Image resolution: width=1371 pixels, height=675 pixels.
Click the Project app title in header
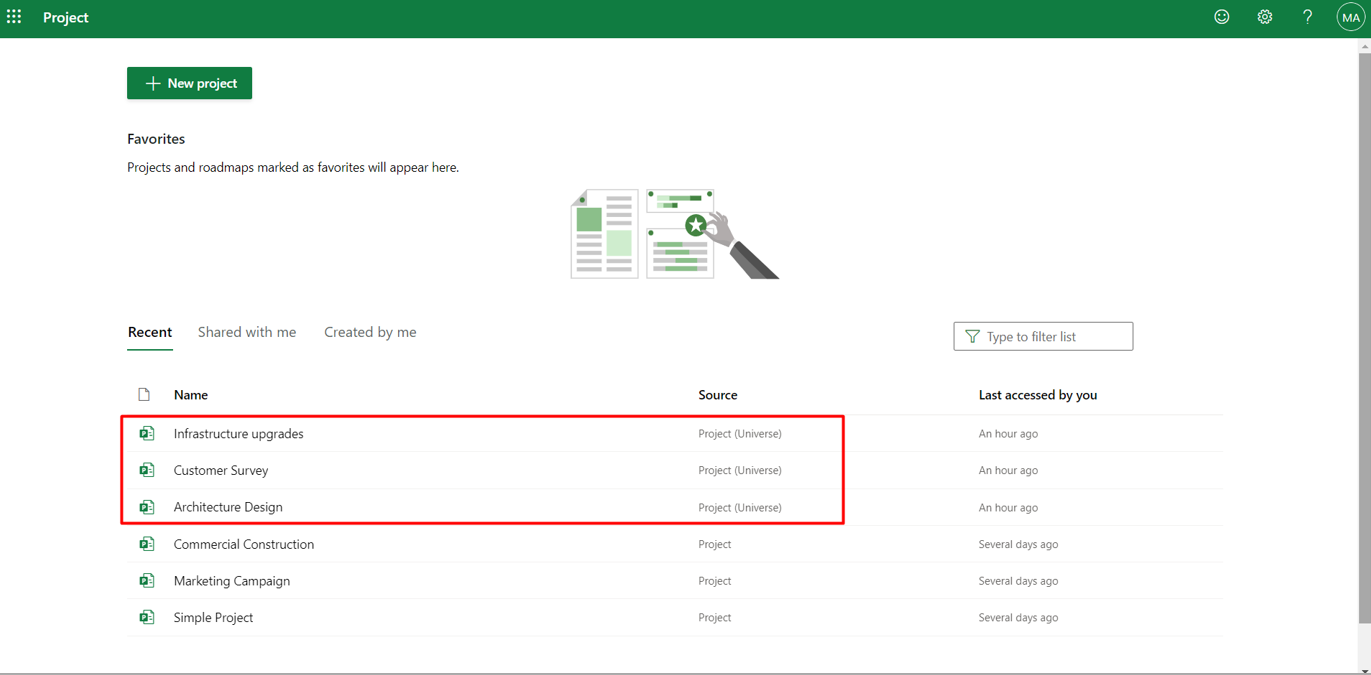[x=66, y=17]
